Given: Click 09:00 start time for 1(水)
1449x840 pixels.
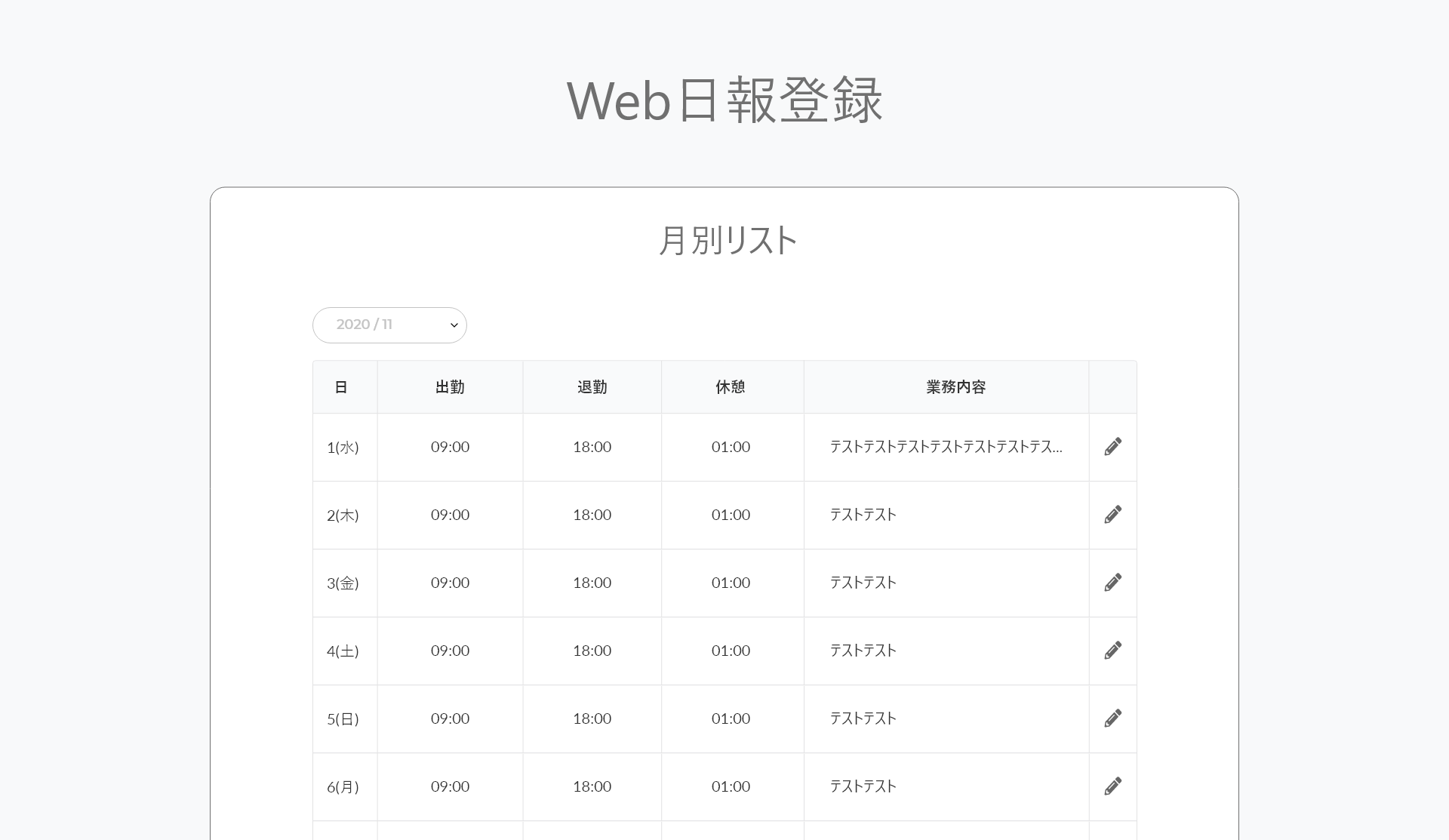Looking at the screenshot, I should [450, 447].
